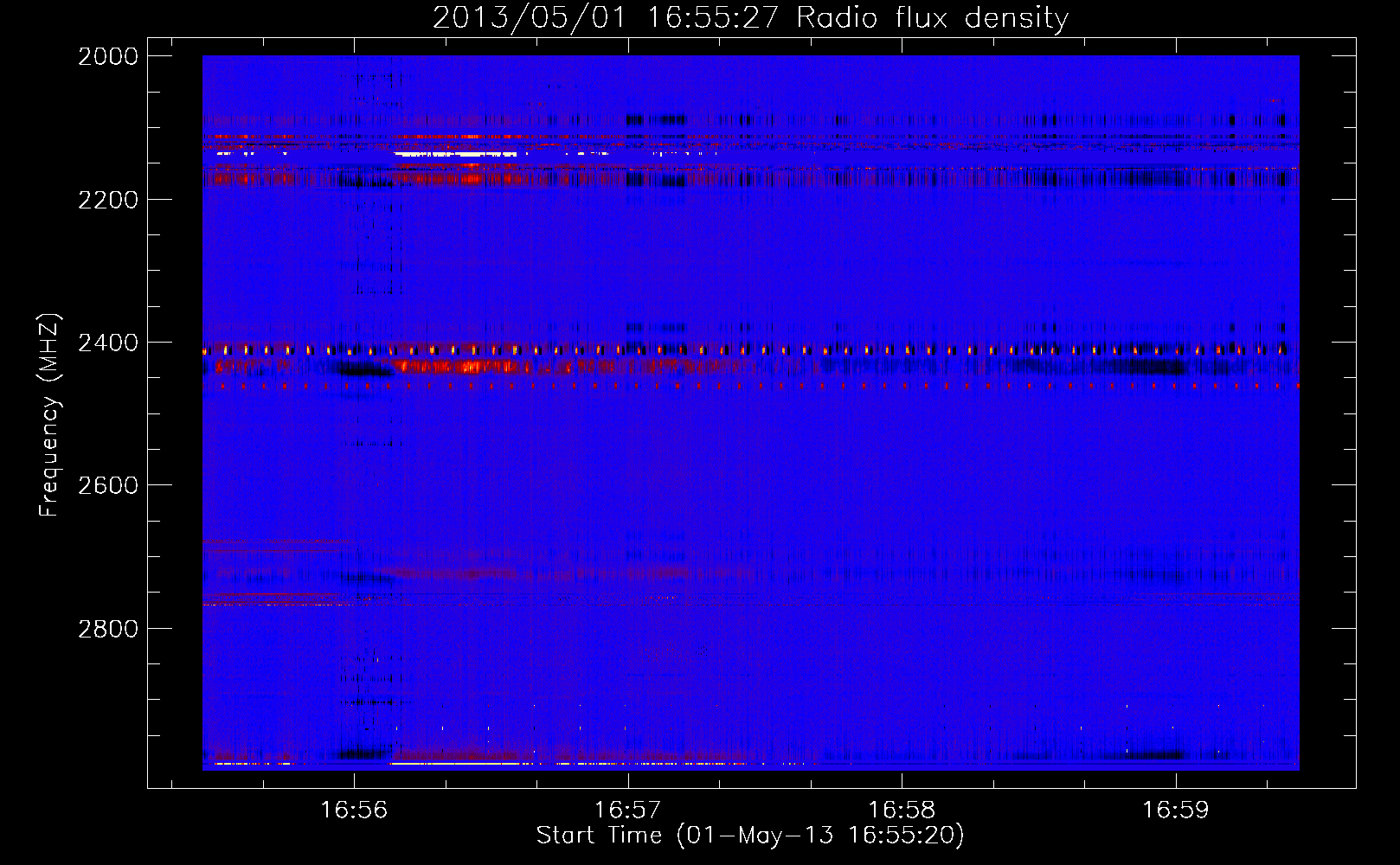Click the 2800 frequency tick label
The image size is (1400, 865).
108,628
